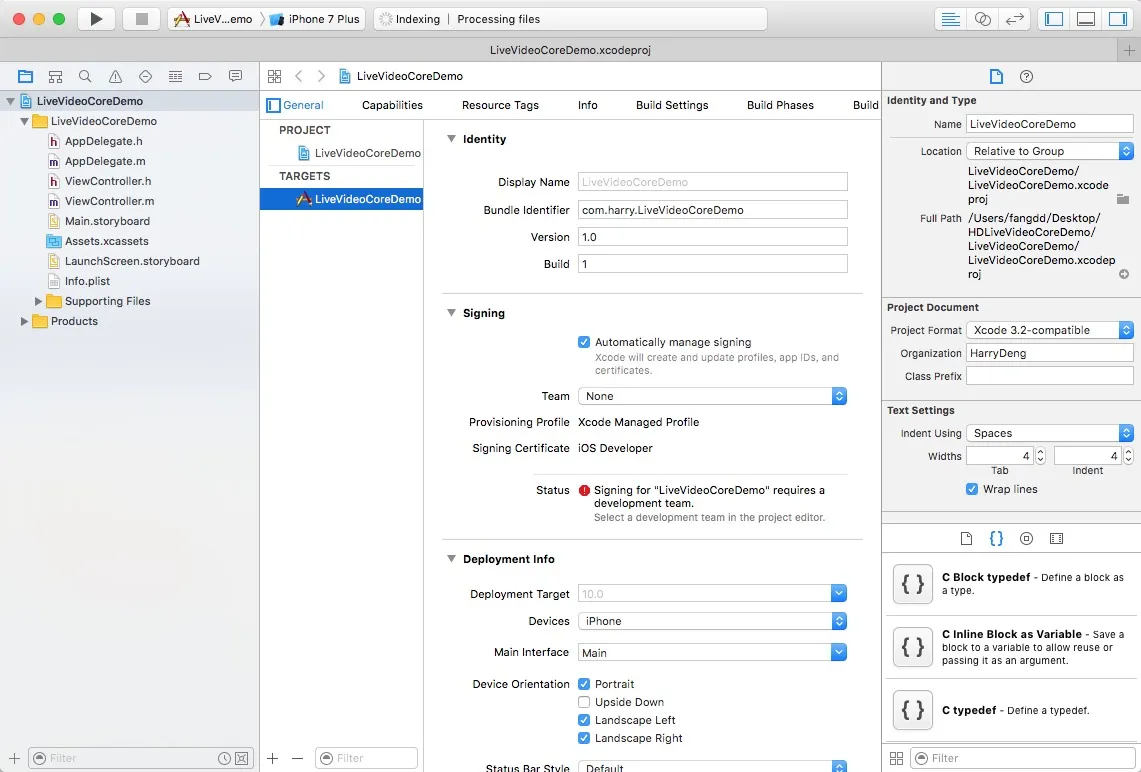Open the report navigator
This screenshot has width=1141, height=772.
click(235, 76)
